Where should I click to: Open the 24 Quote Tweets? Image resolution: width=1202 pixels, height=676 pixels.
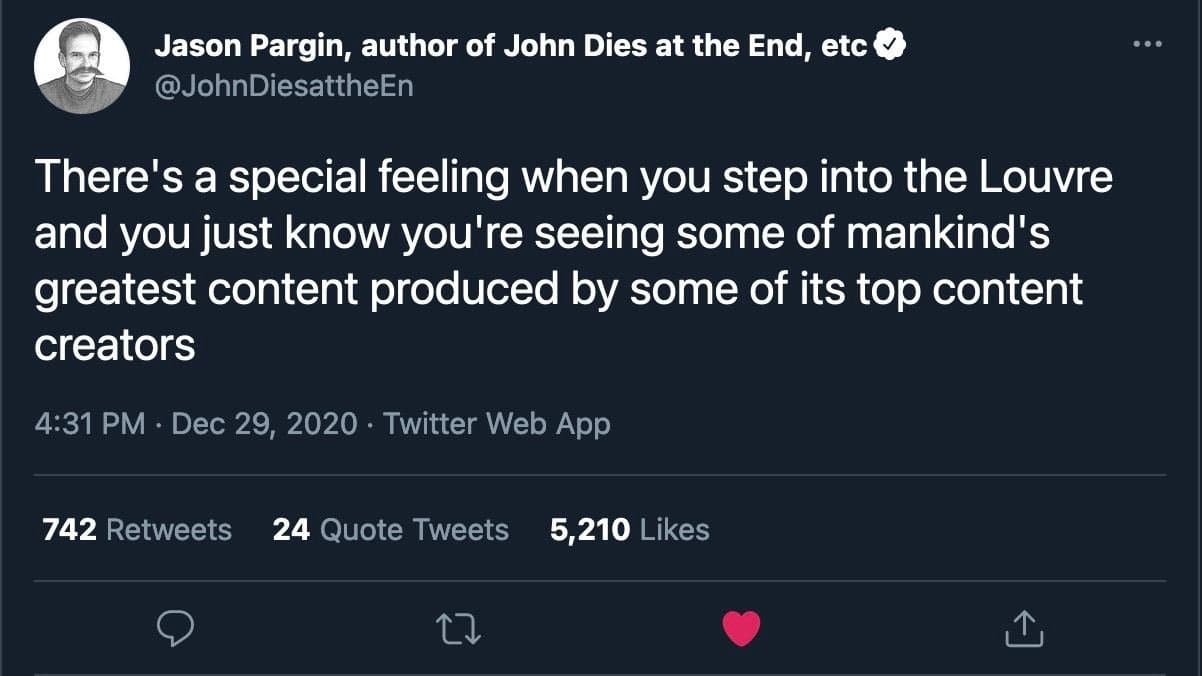pos(390,530)
